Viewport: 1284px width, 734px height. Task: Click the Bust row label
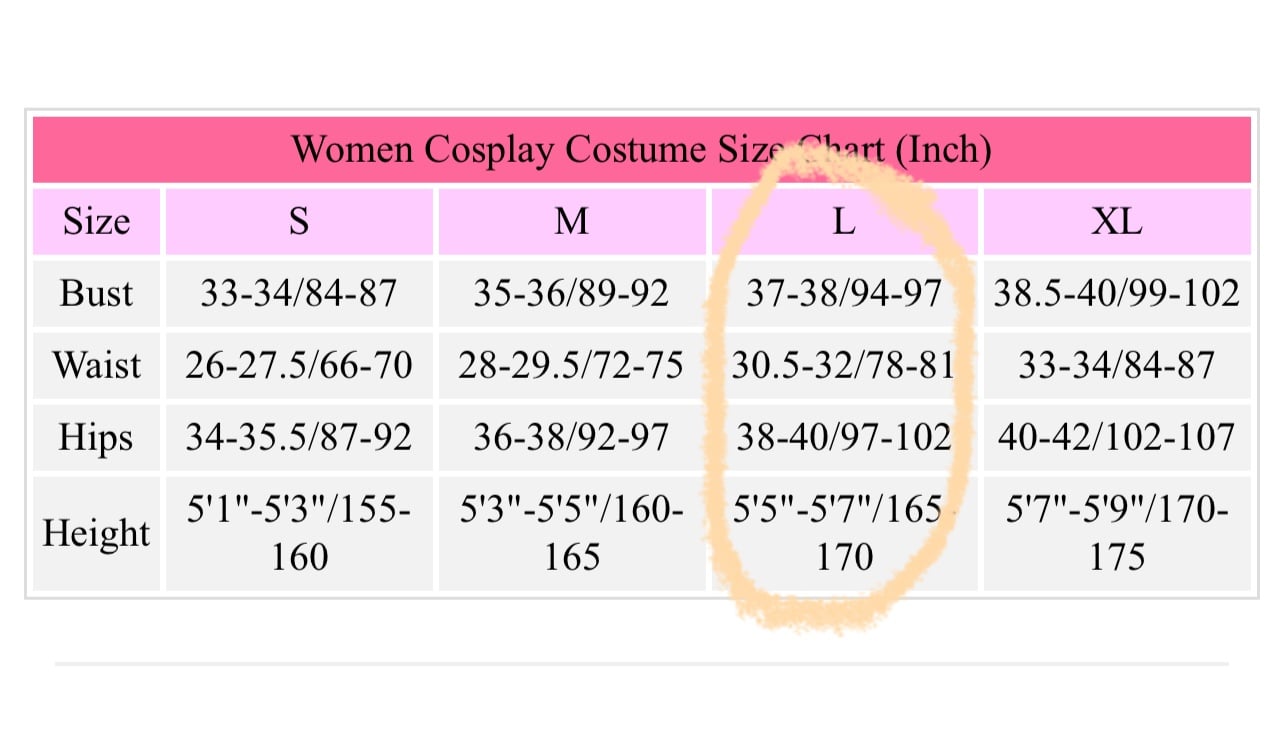(96, 293)
